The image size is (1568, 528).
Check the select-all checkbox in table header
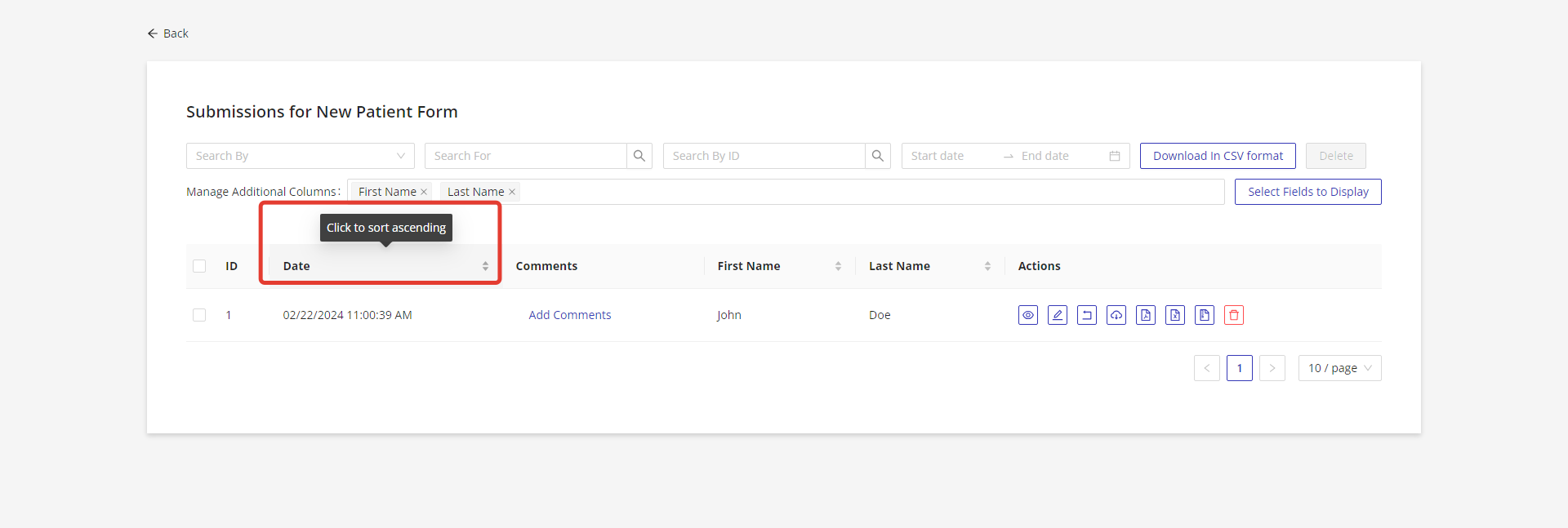pos(199,266)
